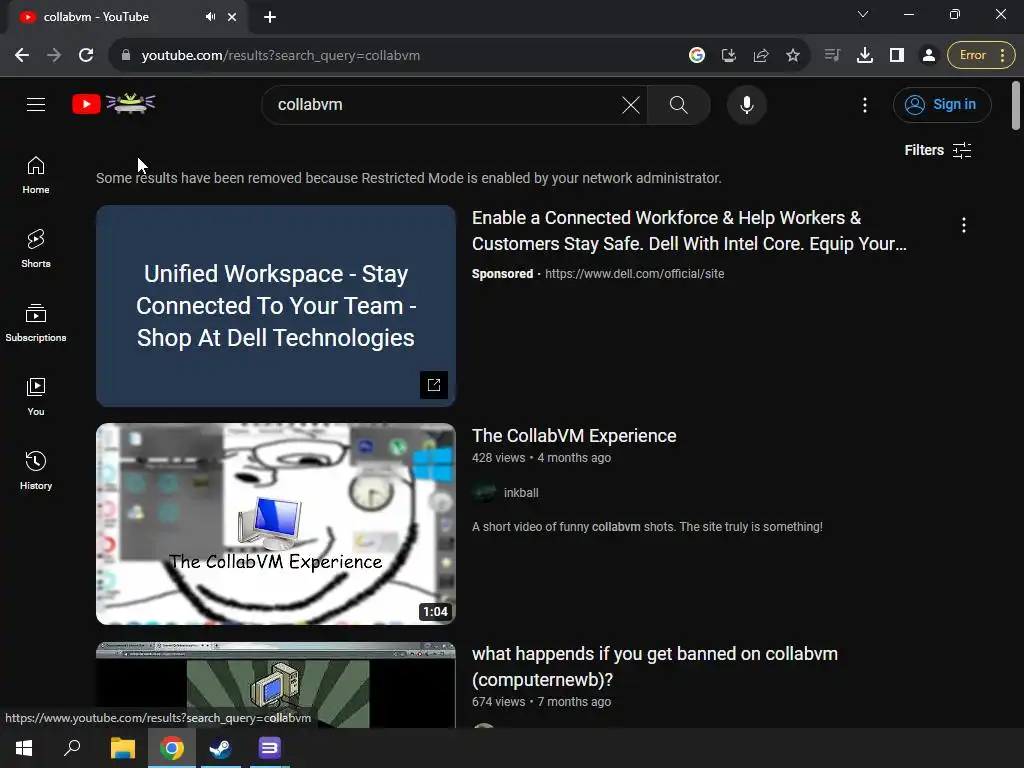Start voice search with microphone icon

746,104
